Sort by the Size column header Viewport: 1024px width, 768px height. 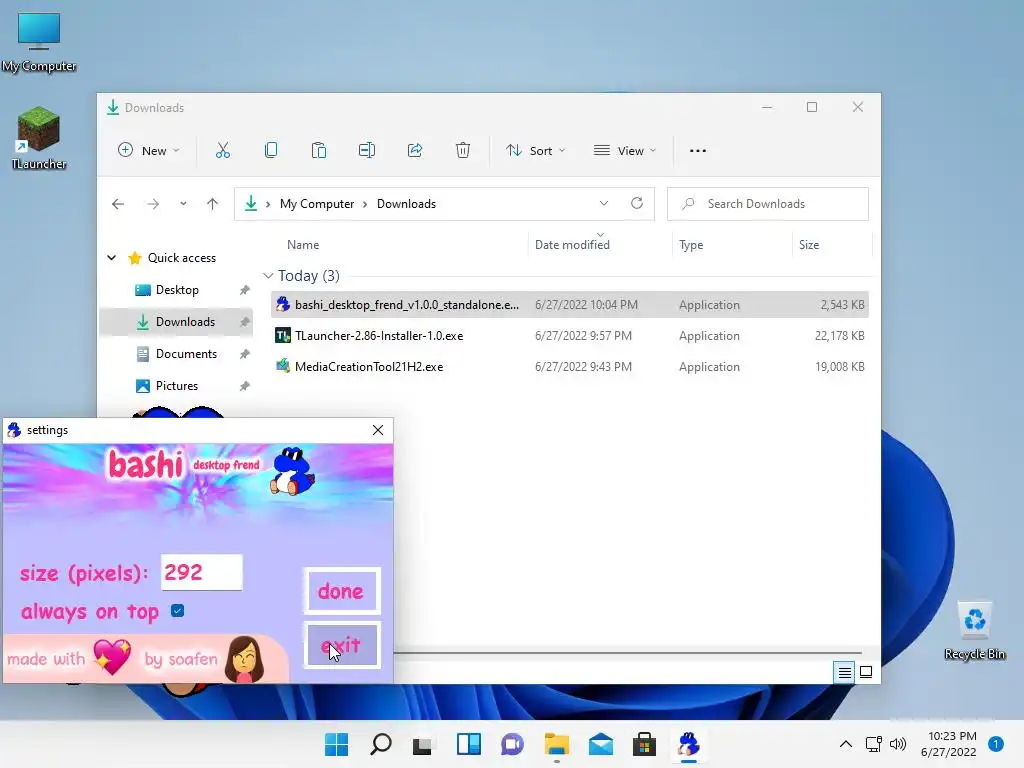pyautogui.click(x=809, y=245)
